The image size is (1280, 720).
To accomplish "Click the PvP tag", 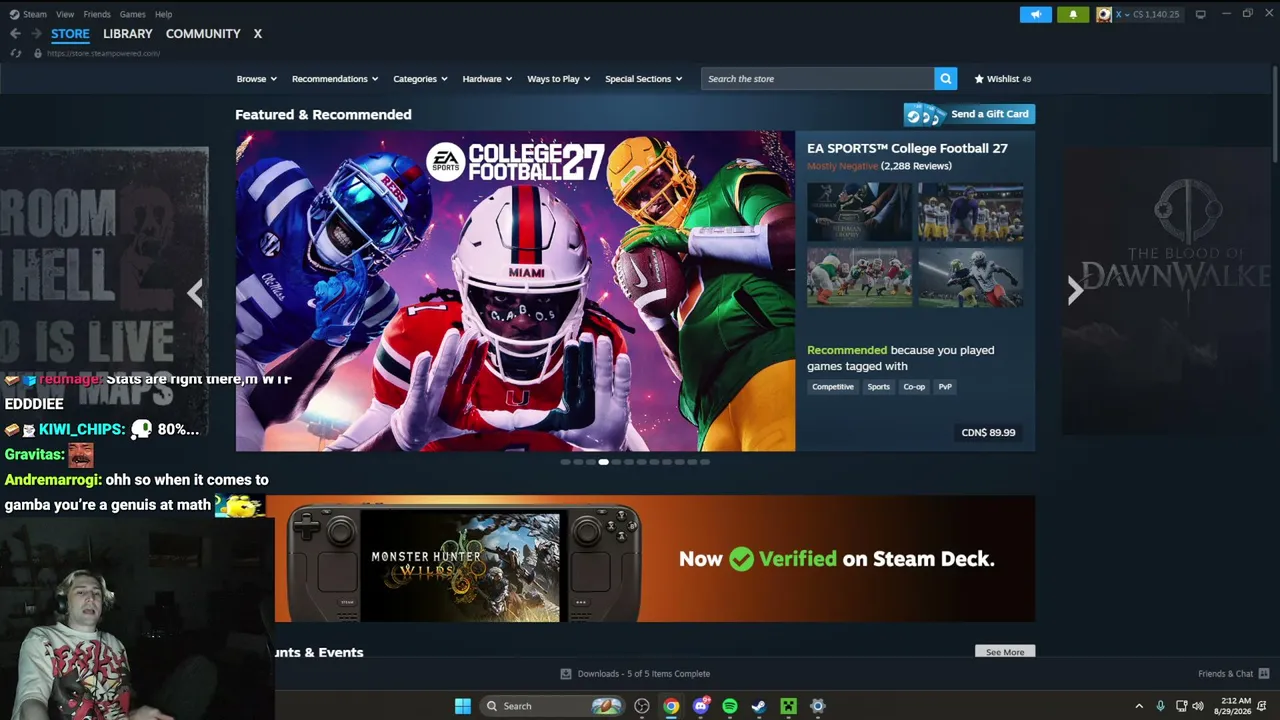I will [x=945, y=387].
